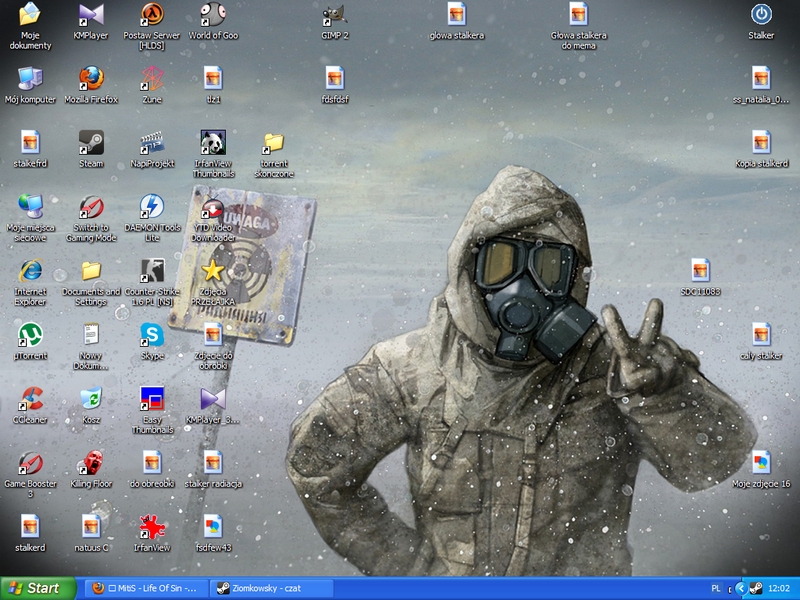This screenshot has width=800, height=600.
Task: Select the stalkerd image file in the bottom row
Action: 30,527
